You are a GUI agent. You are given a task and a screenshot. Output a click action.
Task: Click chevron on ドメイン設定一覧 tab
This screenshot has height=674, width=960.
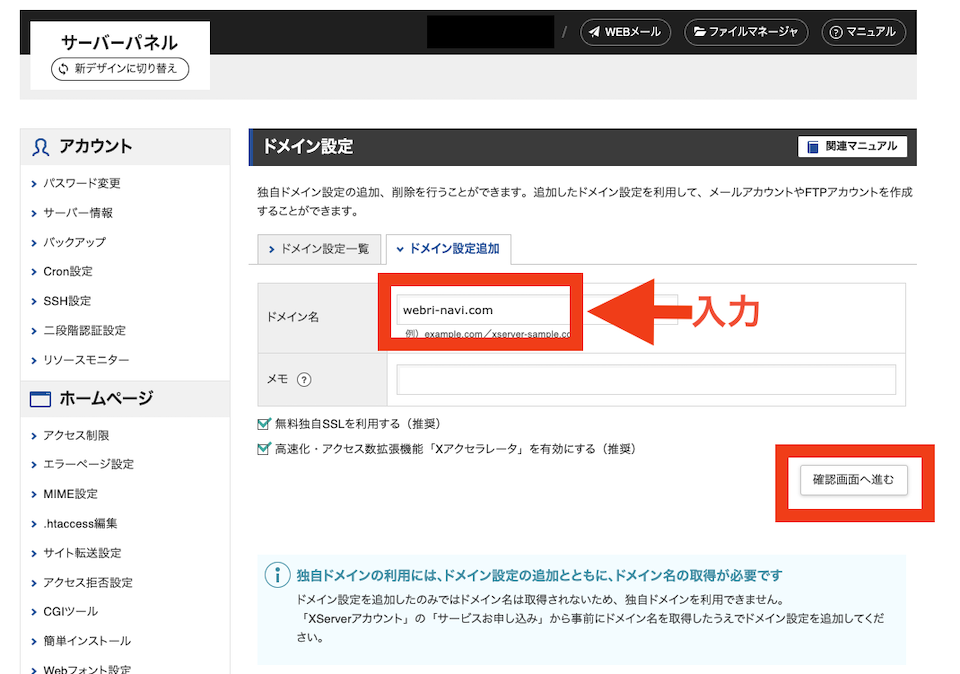coord(271,249)
